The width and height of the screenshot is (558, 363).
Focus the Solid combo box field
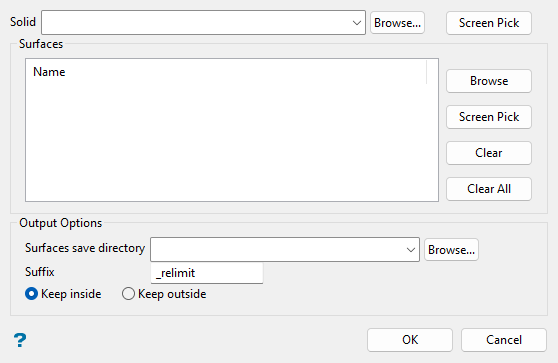tap(203, 23)
